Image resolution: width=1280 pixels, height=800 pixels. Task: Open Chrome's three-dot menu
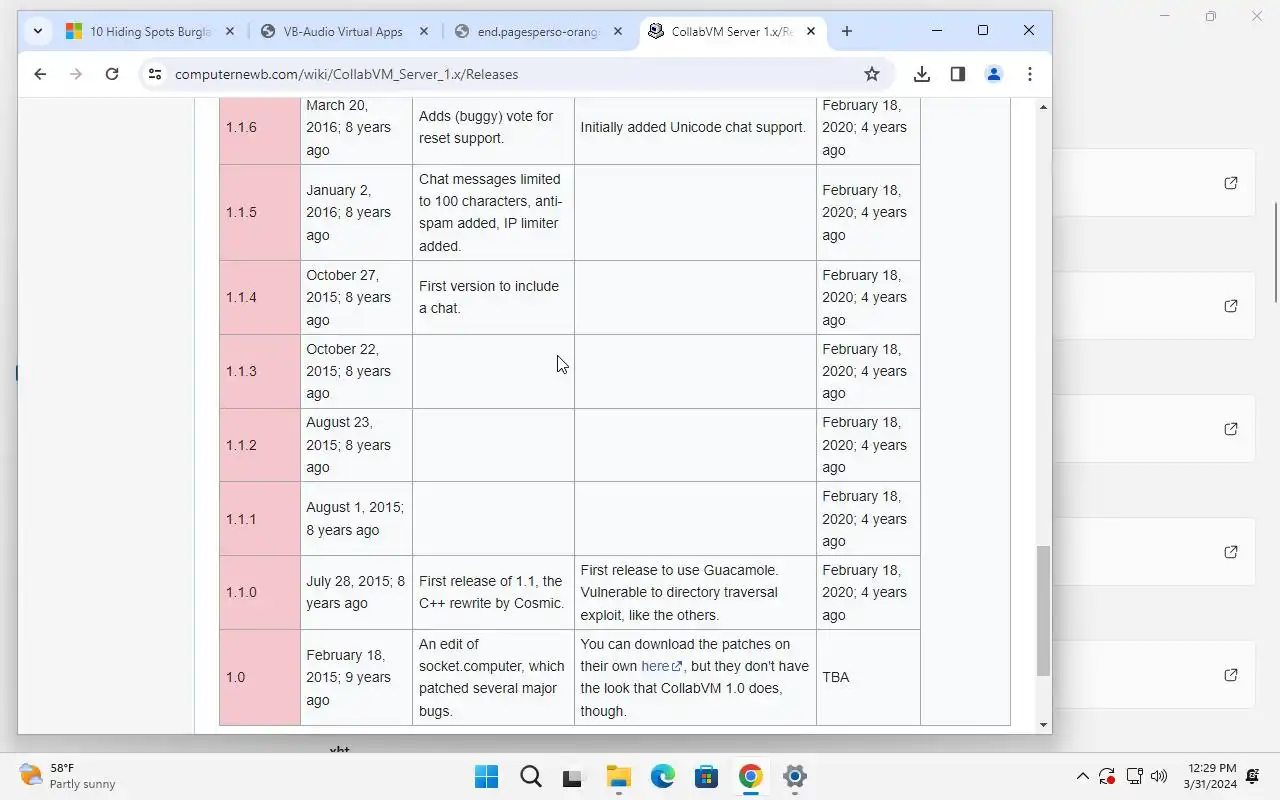click(1030, 74)
